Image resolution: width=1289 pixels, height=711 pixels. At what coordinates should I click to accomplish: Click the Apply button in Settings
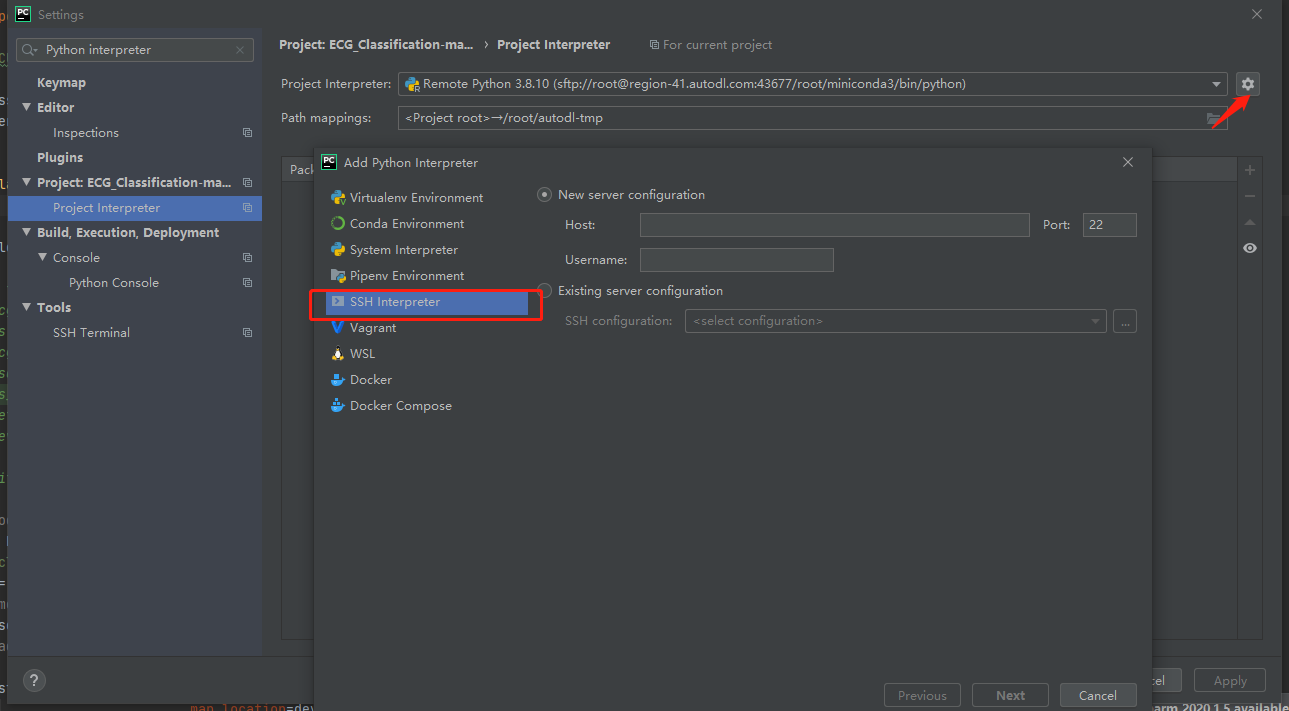coord(1230,681)
